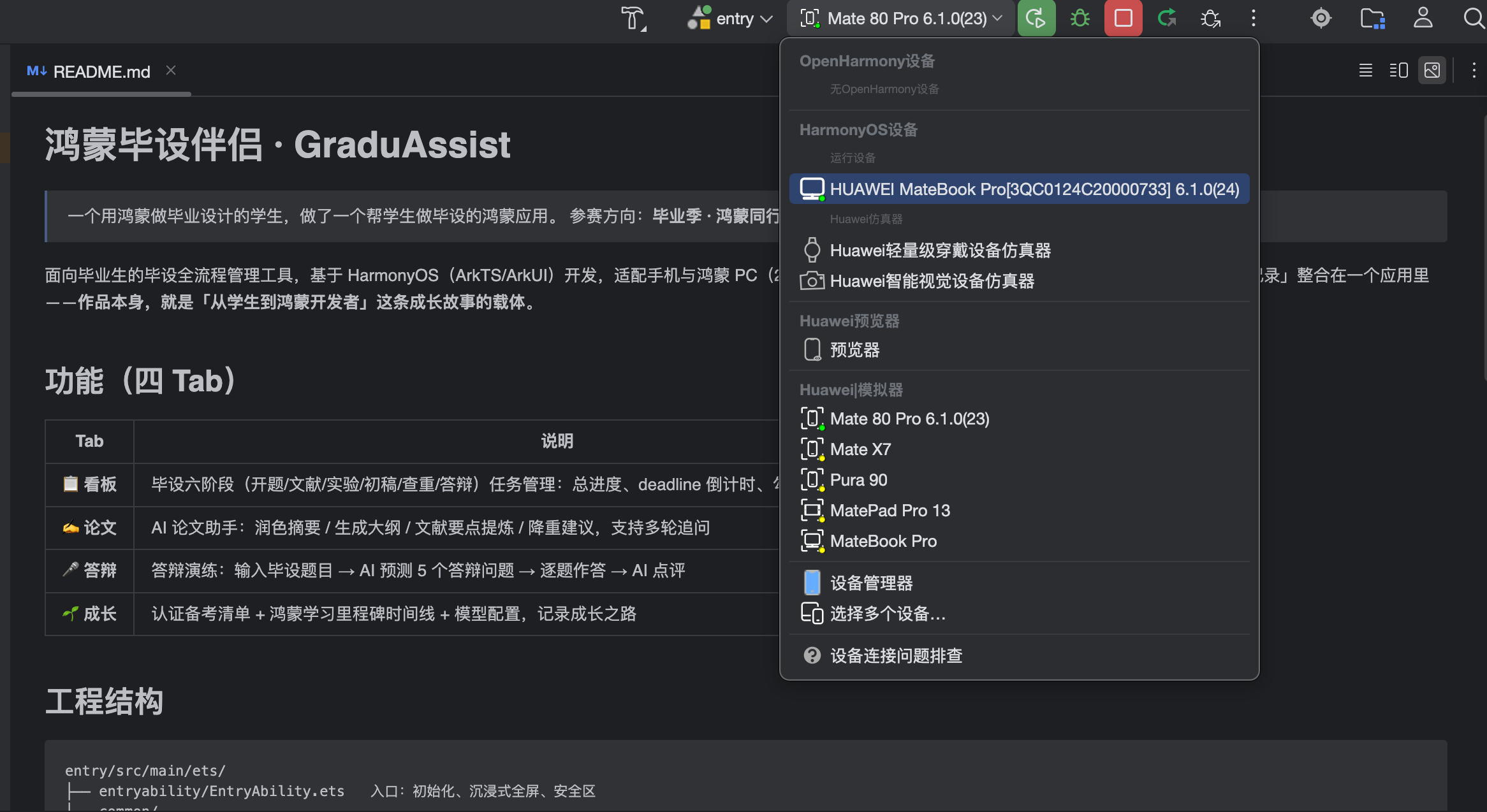Click the 工程结构 heading
This screenshot has width=1487, height=812.
(104, 702)
